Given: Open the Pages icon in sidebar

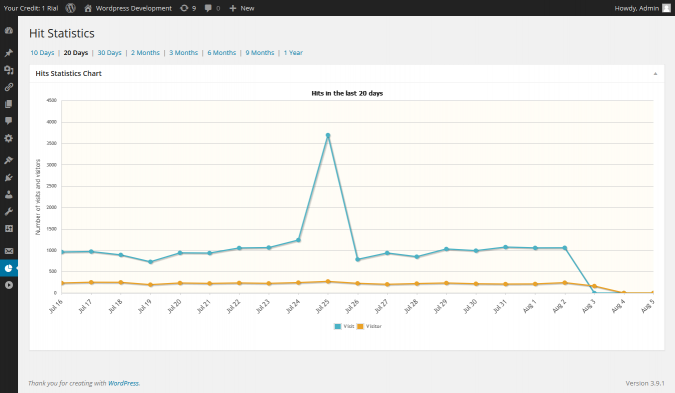Looking at the screenshot, I should [x=9, y=104].
